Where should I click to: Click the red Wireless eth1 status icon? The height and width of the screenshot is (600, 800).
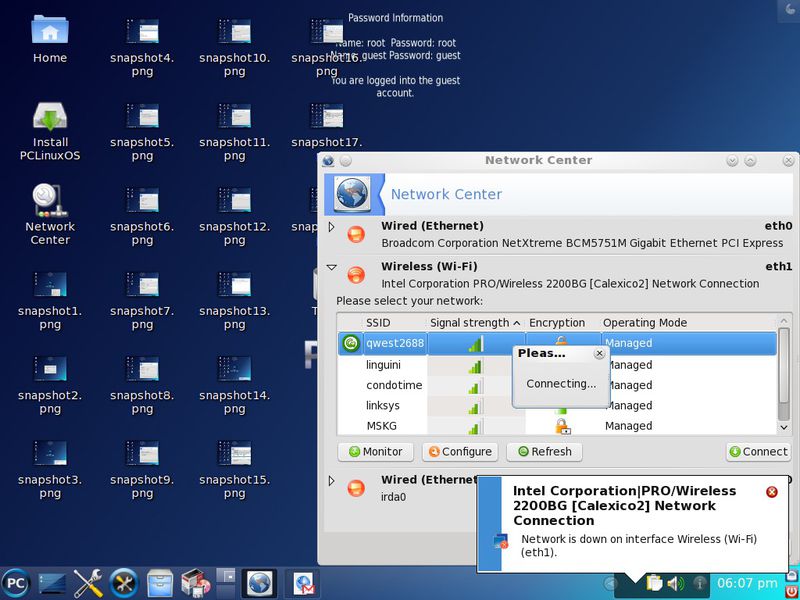click(x=356, y=275)
